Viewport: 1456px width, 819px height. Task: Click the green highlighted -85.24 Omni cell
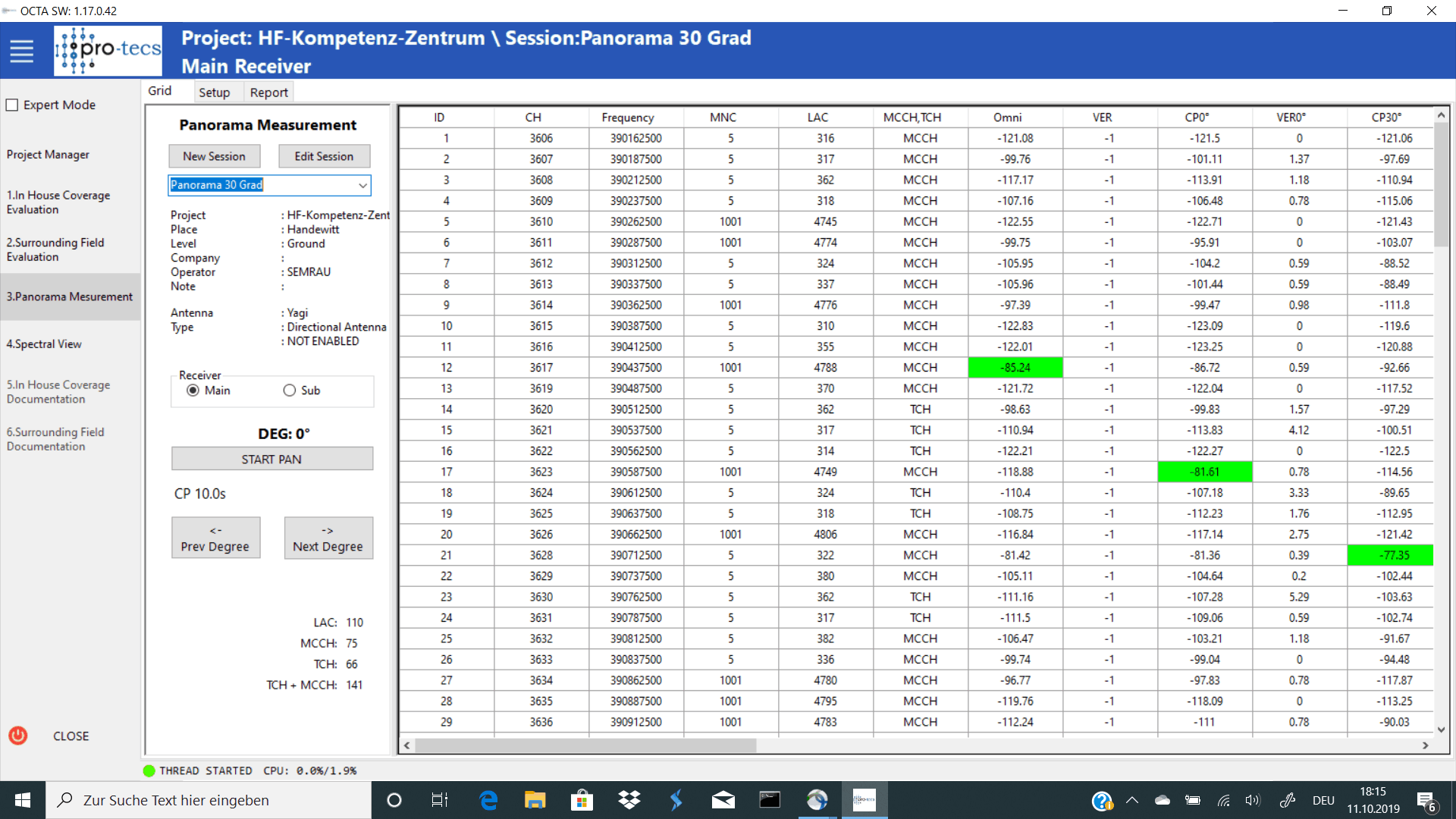tap(1015, 368)
